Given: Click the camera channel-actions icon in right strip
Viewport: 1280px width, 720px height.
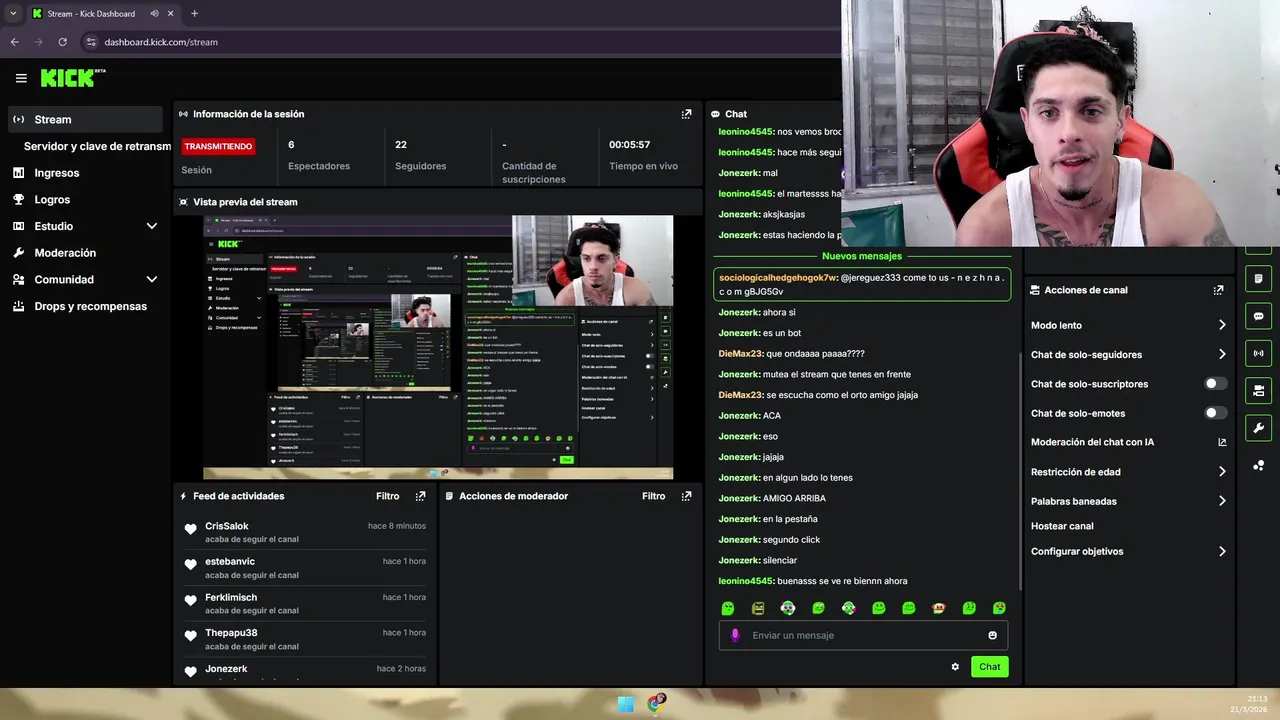Looking at the screenshot, I should 1258,390.
